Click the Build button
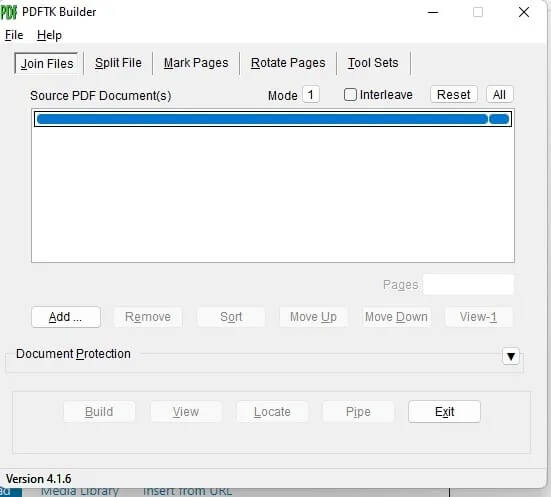Viewport: 551px width, 497px height. (99, 412)
